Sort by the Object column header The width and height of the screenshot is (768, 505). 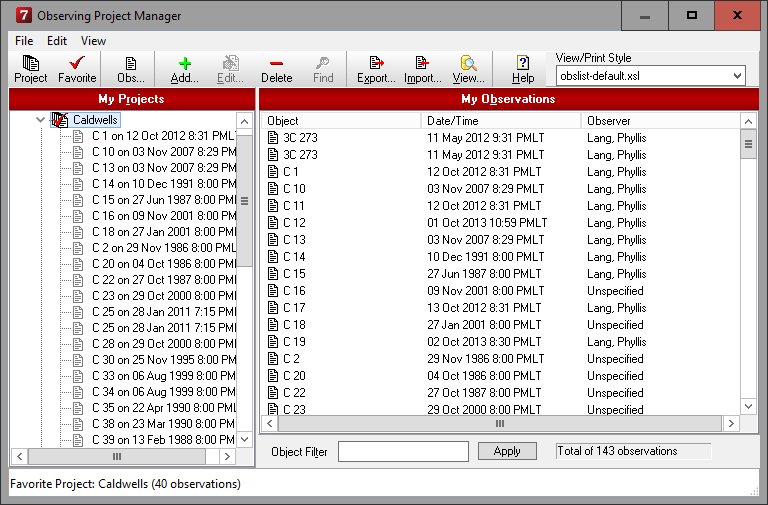click(341, 120)
